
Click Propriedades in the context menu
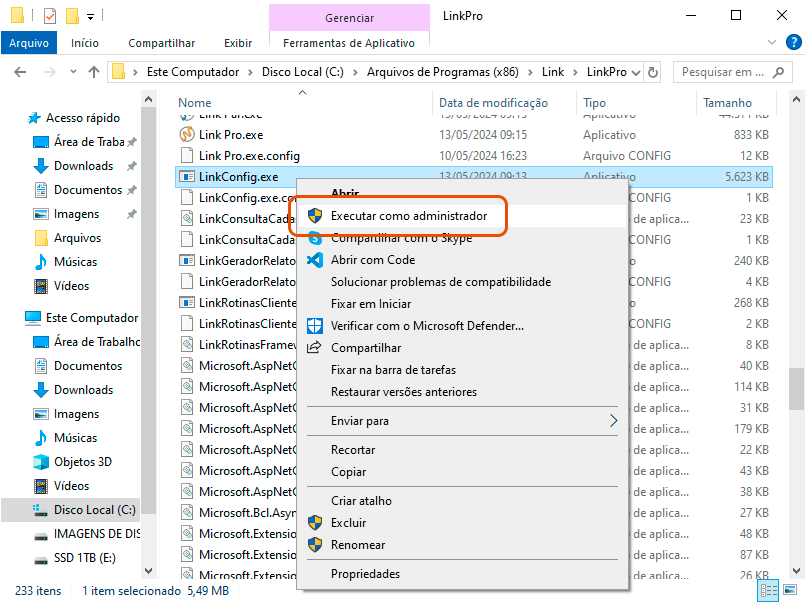pyautogui.click(x=365, y=574)
